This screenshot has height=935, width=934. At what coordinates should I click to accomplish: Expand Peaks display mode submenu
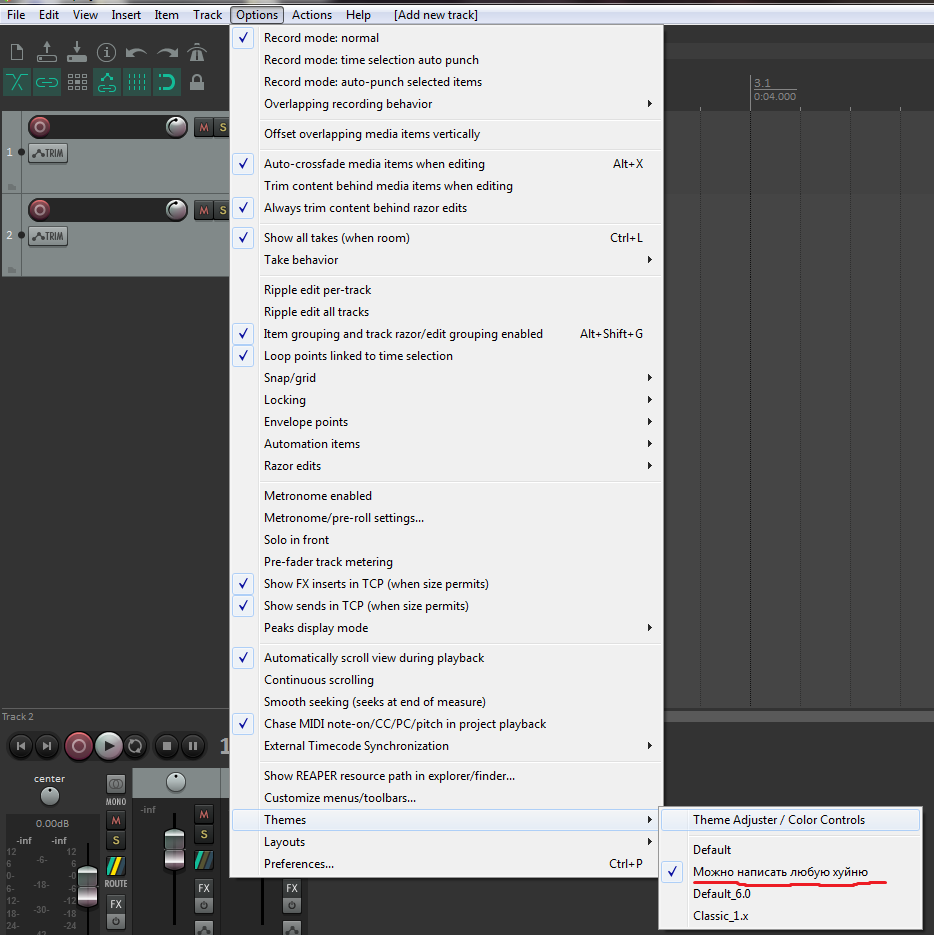tap(446, 627)
